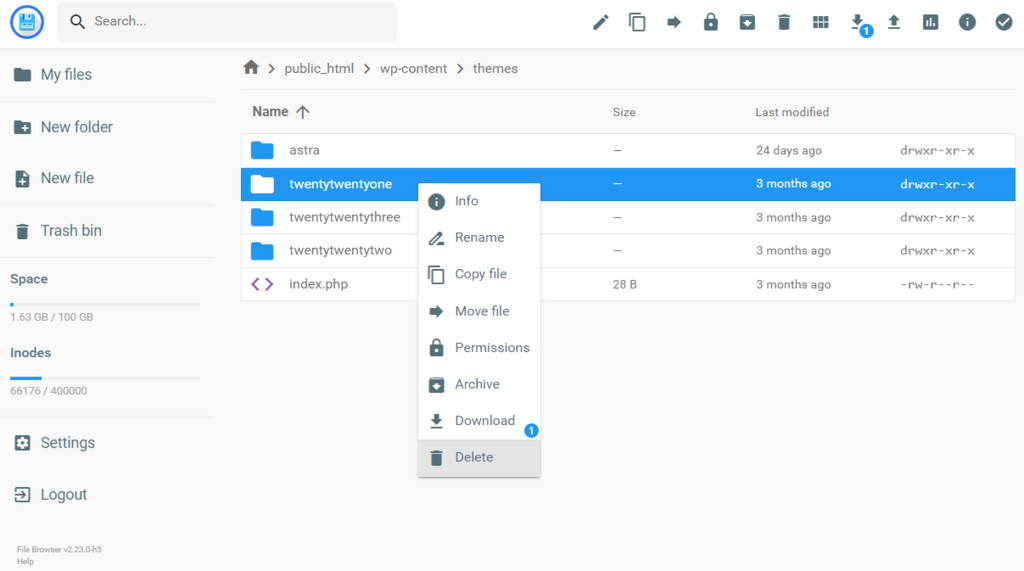1024x571 pixels.
Task: Click the select-all checkmark circle icon
Action: tap(1004, 22)
